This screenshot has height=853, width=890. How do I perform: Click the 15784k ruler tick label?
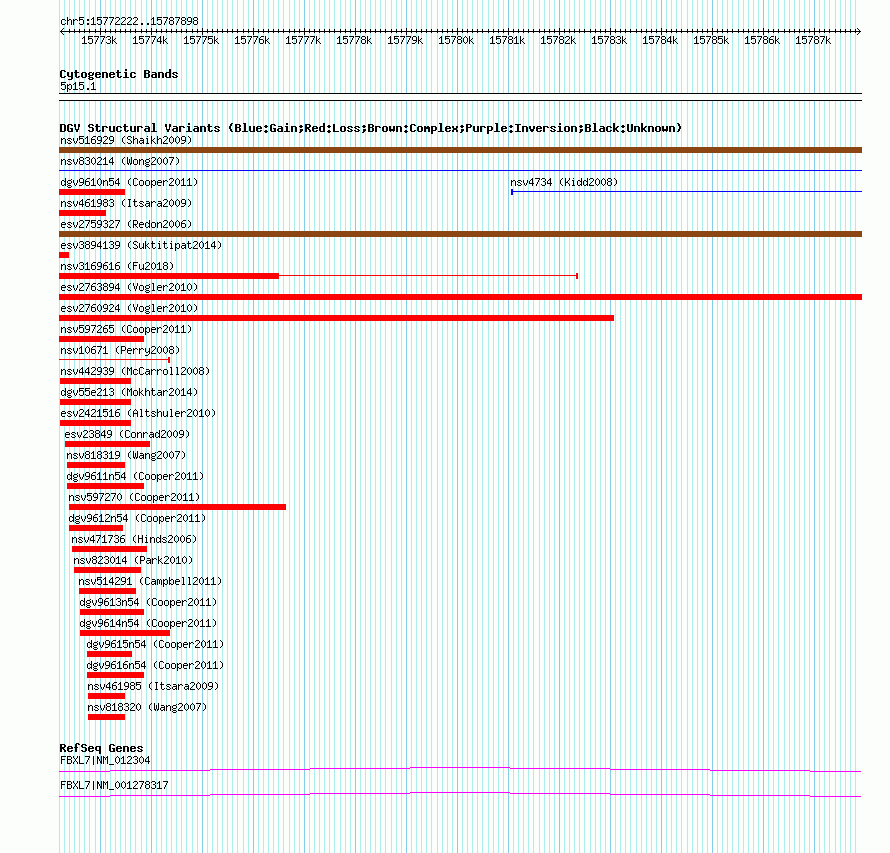(660, 40)
